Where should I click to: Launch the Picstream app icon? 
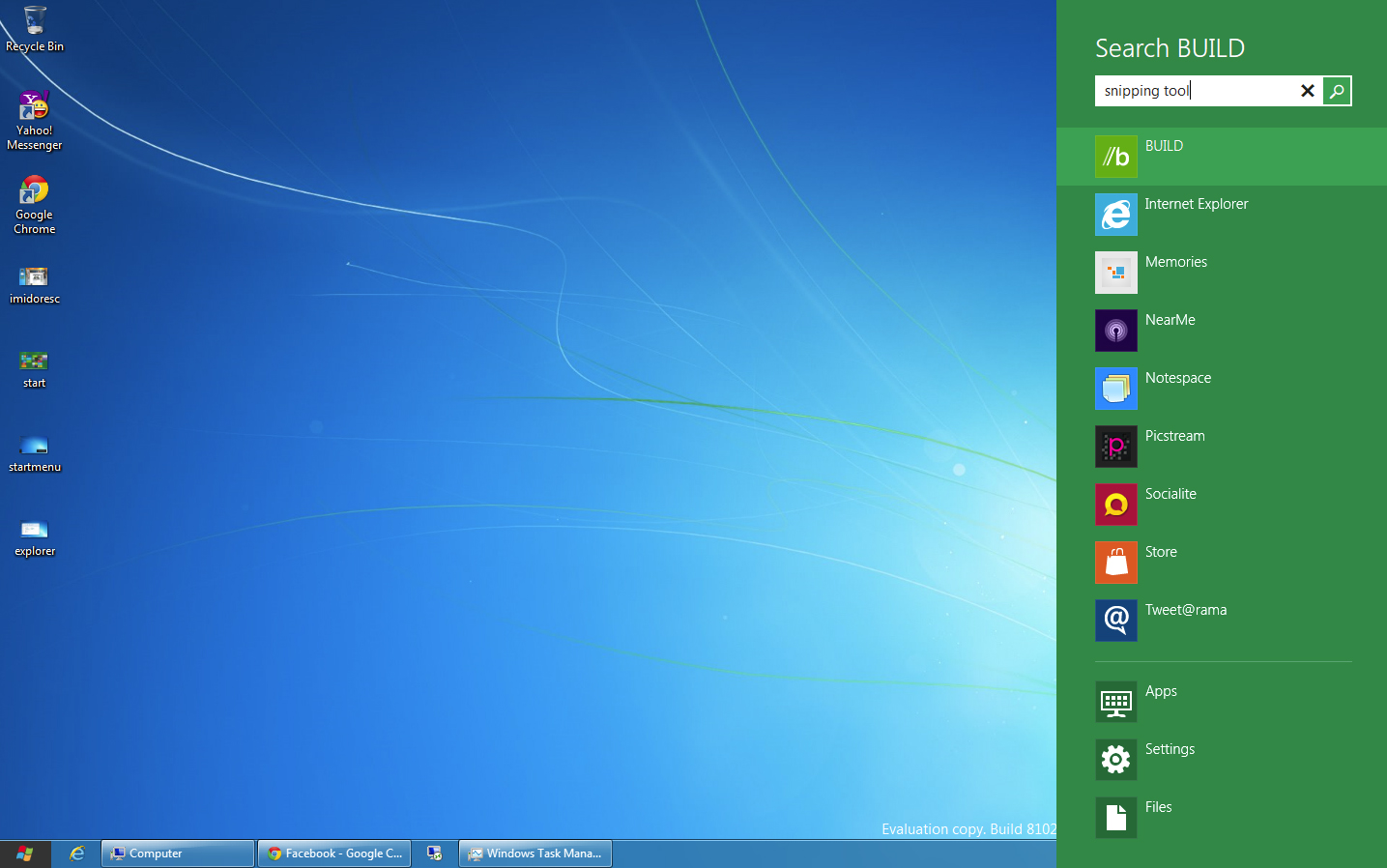[x=1115, y=447]
